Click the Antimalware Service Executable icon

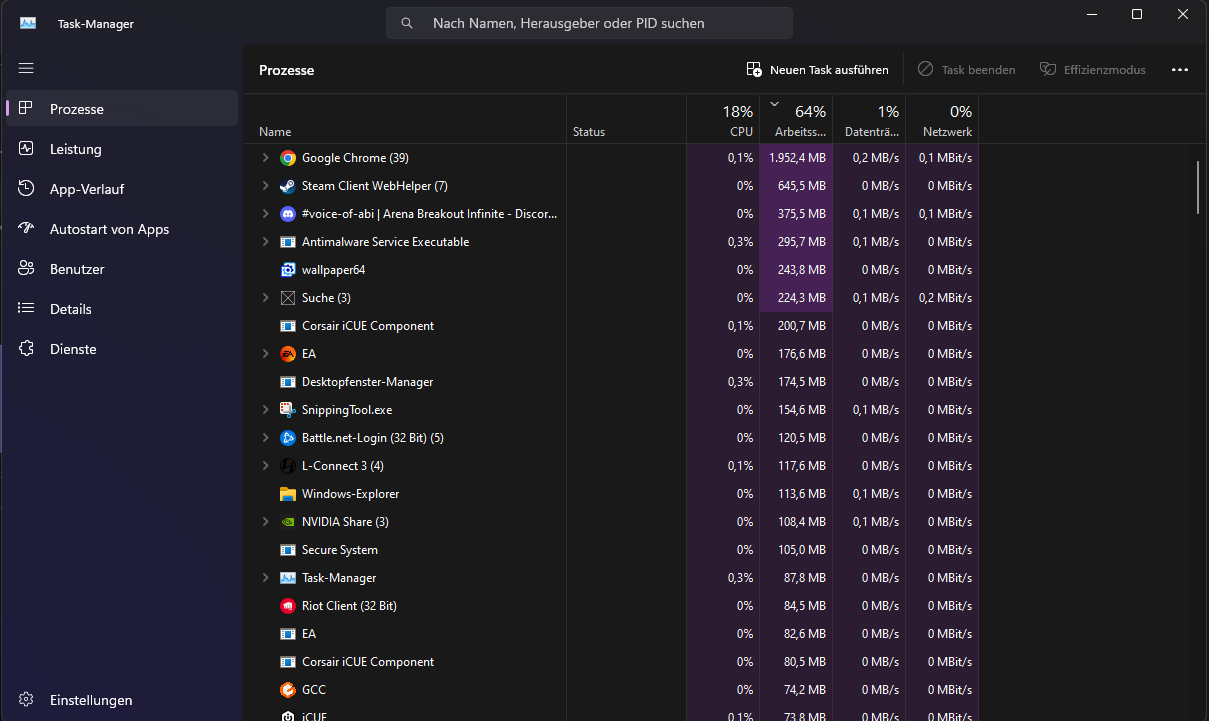pyautogui.click(x=288, y=242)
